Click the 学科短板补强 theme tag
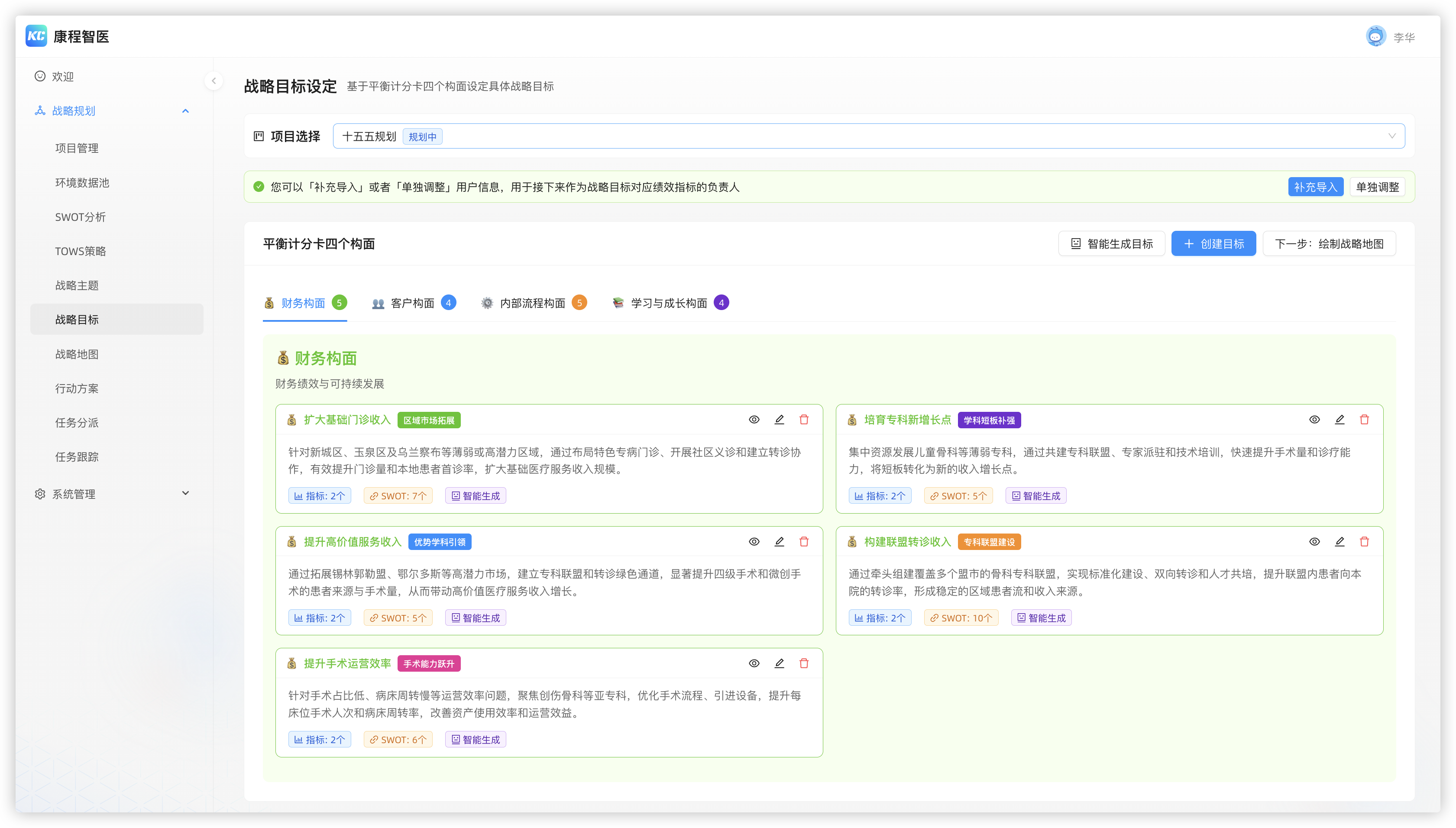 989,420
